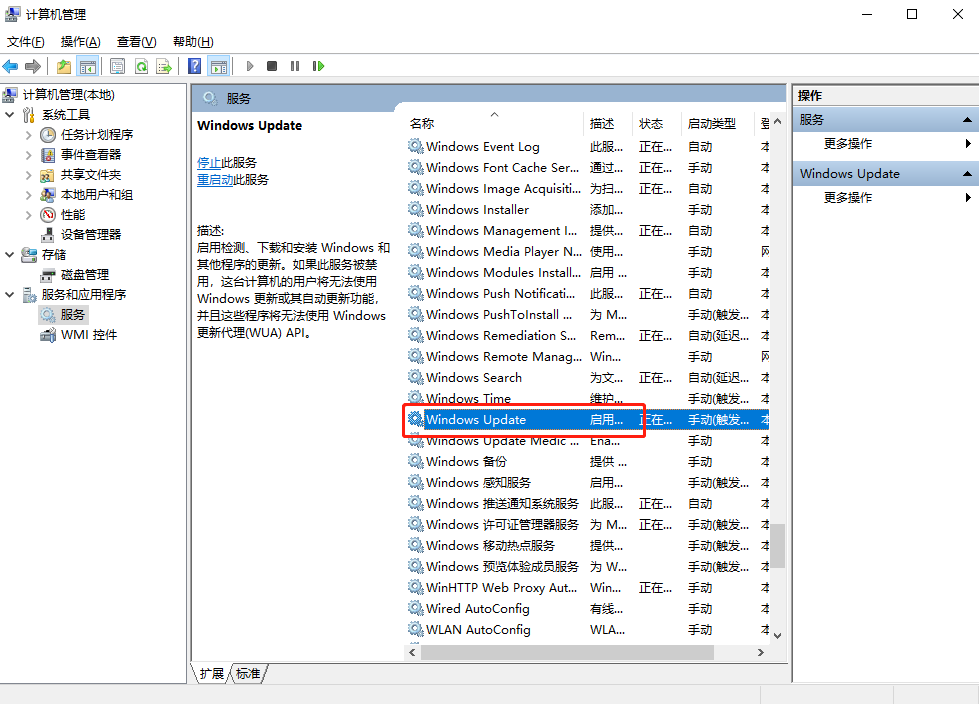Select the Windows Event Log service
The height and width of the screenshot is (704, 979).
(483, 147)
